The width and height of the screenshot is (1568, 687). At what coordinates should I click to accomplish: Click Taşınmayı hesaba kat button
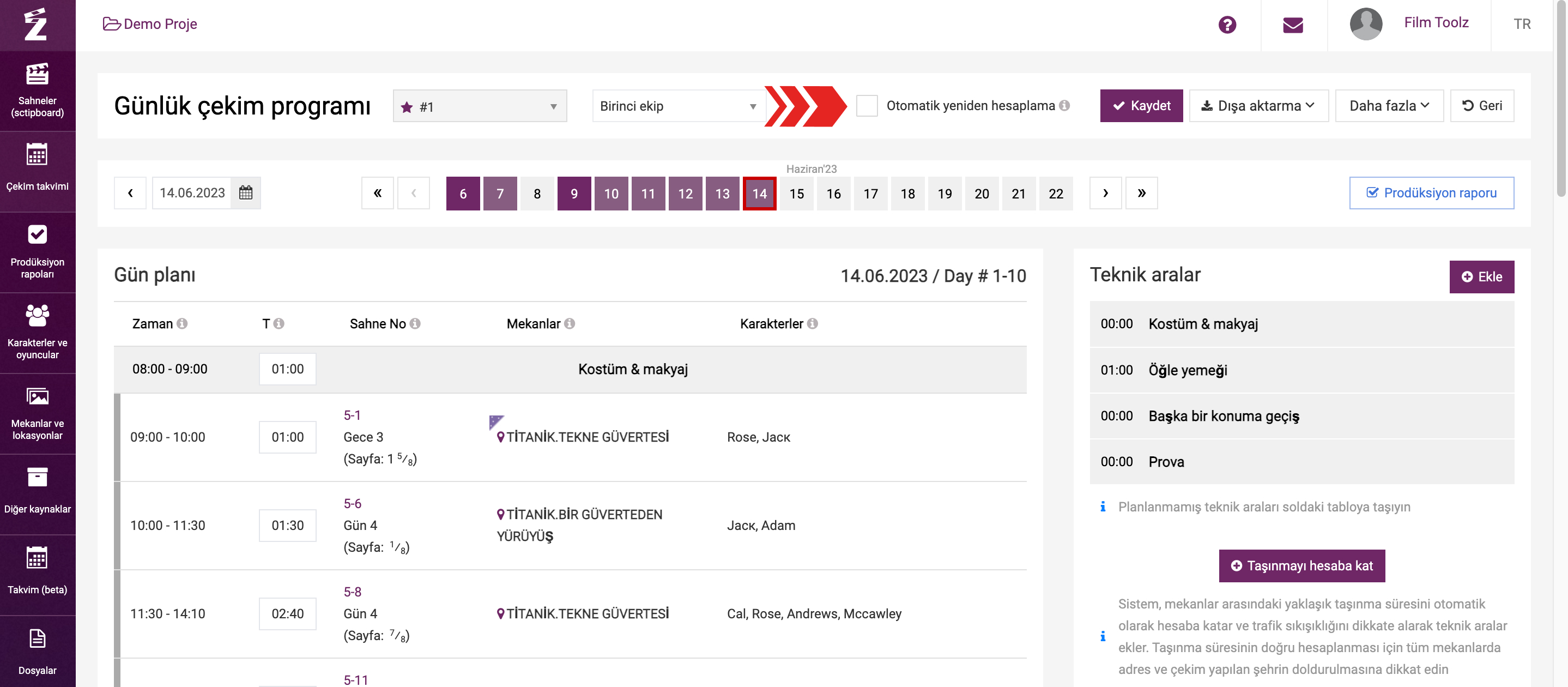click(1302, 566)
